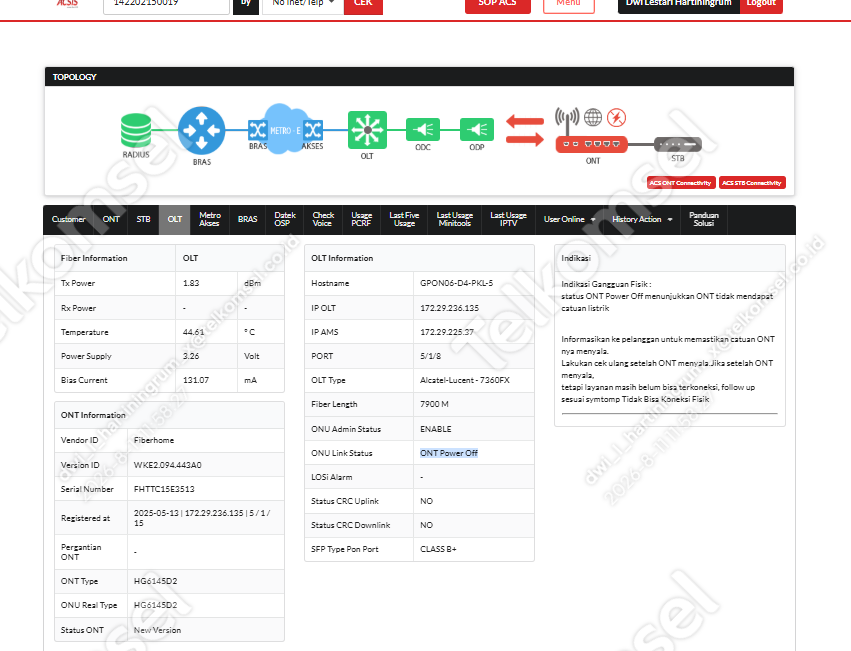
Task: Open the Panduan Solusi tab
Action: 704,219
